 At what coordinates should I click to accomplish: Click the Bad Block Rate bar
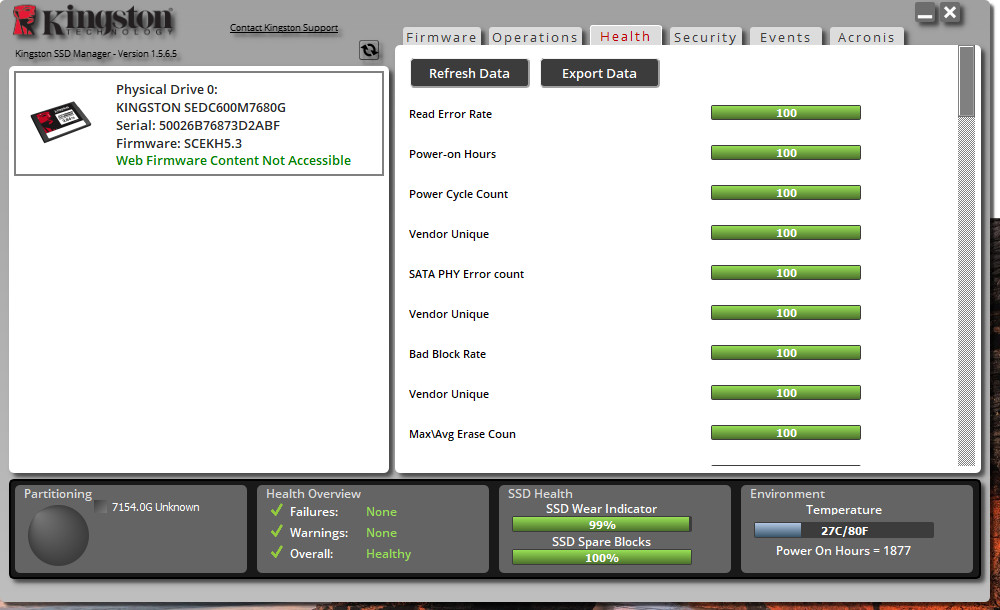(786, 353)
